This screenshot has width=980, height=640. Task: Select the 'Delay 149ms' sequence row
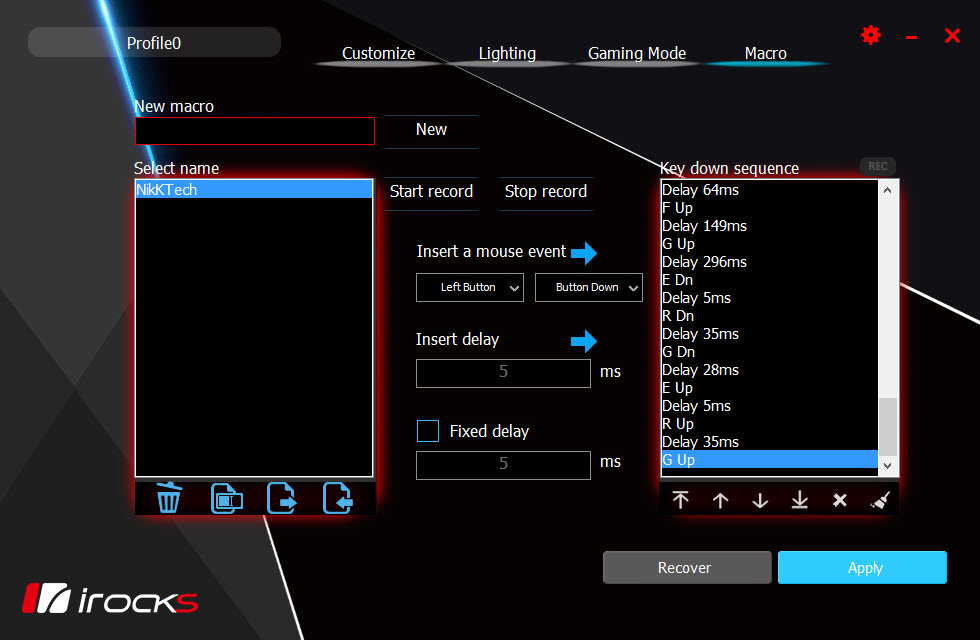pyautogui.click(x=770, y=226)
